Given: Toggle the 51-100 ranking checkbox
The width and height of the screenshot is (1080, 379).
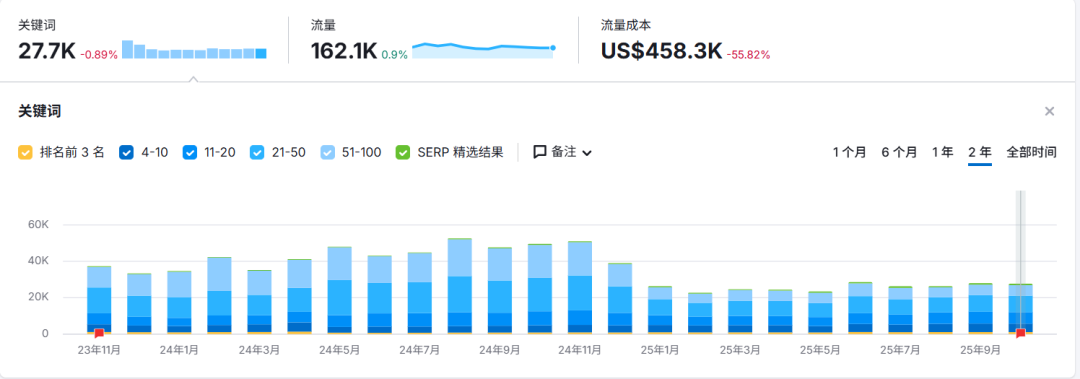Looking at the screenshot, I should point(328,152).
